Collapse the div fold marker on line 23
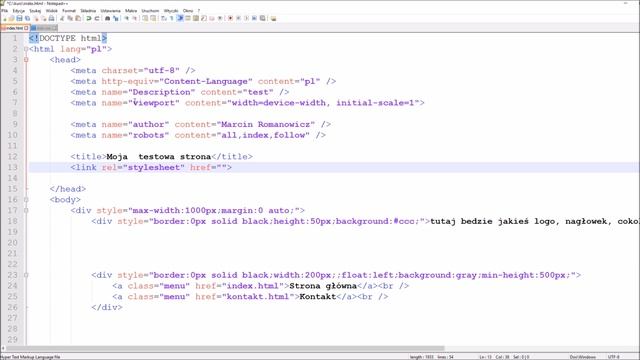This screenshot has height=360, width=640. (x=26, y=275)
